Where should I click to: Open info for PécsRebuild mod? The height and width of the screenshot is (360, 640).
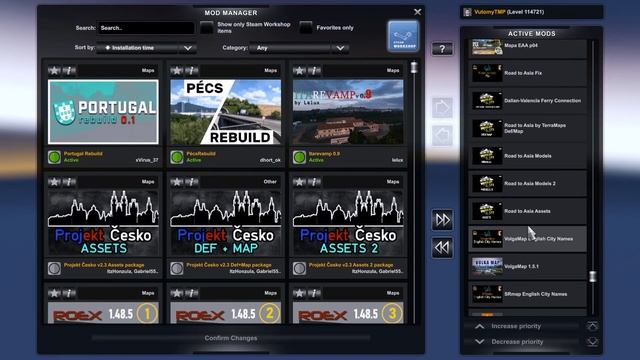[x=192, y=71]
